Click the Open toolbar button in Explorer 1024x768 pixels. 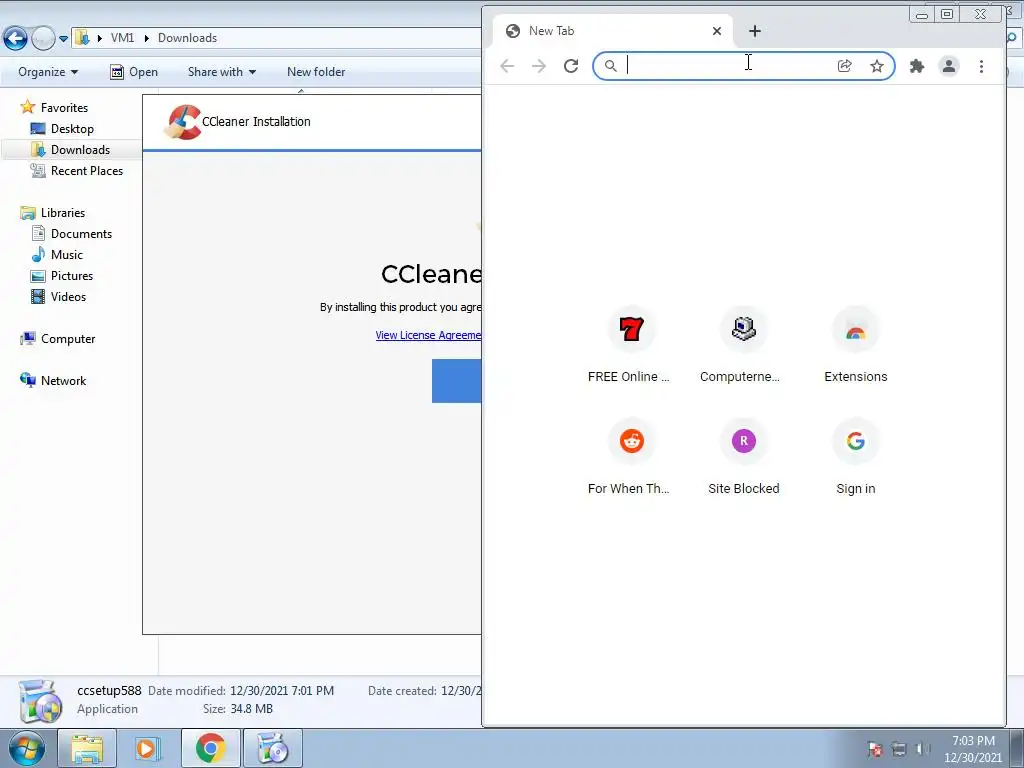tap(134, 72)
